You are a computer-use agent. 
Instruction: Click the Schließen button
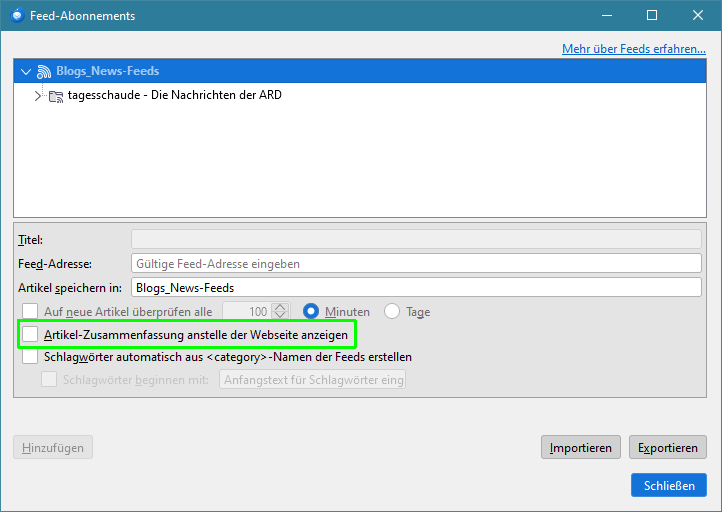click(669, 485)
